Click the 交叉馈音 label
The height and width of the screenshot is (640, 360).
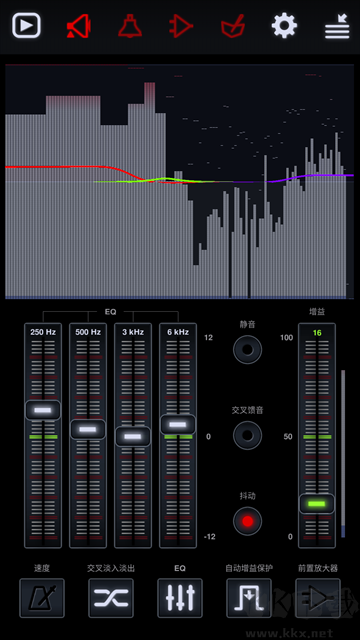[247, 410]
